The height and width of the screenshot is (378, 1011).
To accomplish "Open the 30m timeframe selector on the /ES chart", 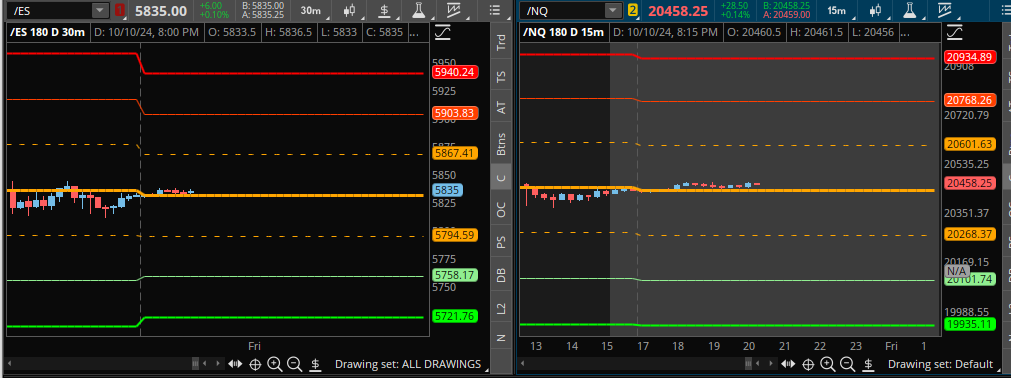I will click(x=312, y=11).
